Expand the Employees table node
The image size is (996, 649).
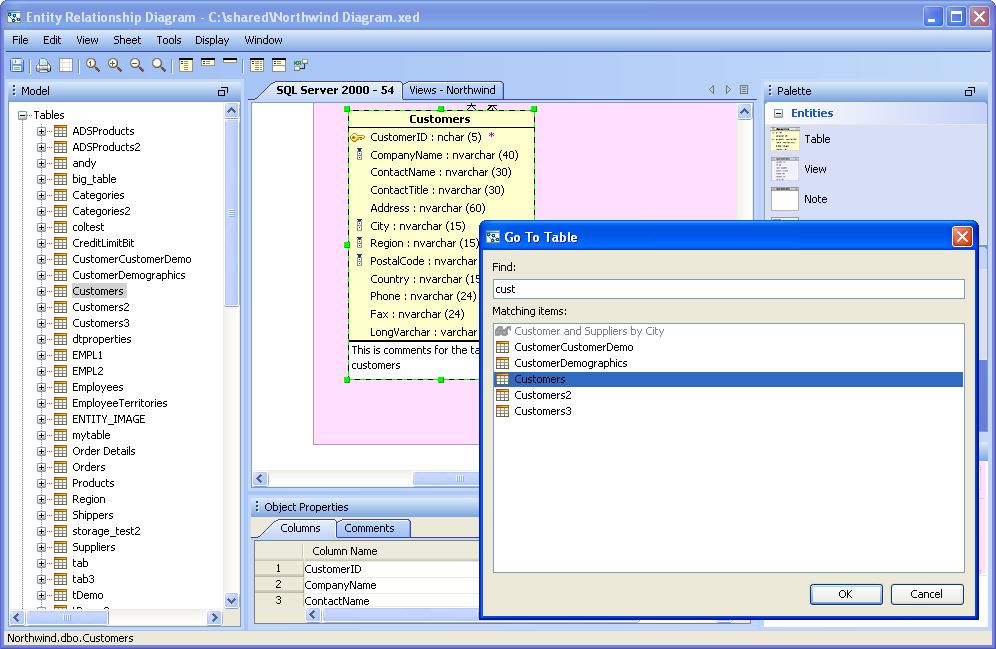(41, 387)
